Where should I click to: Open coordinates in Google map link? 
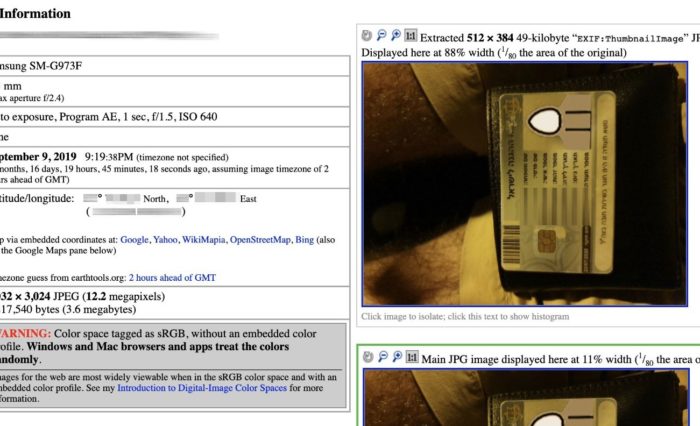click(134, 240)
